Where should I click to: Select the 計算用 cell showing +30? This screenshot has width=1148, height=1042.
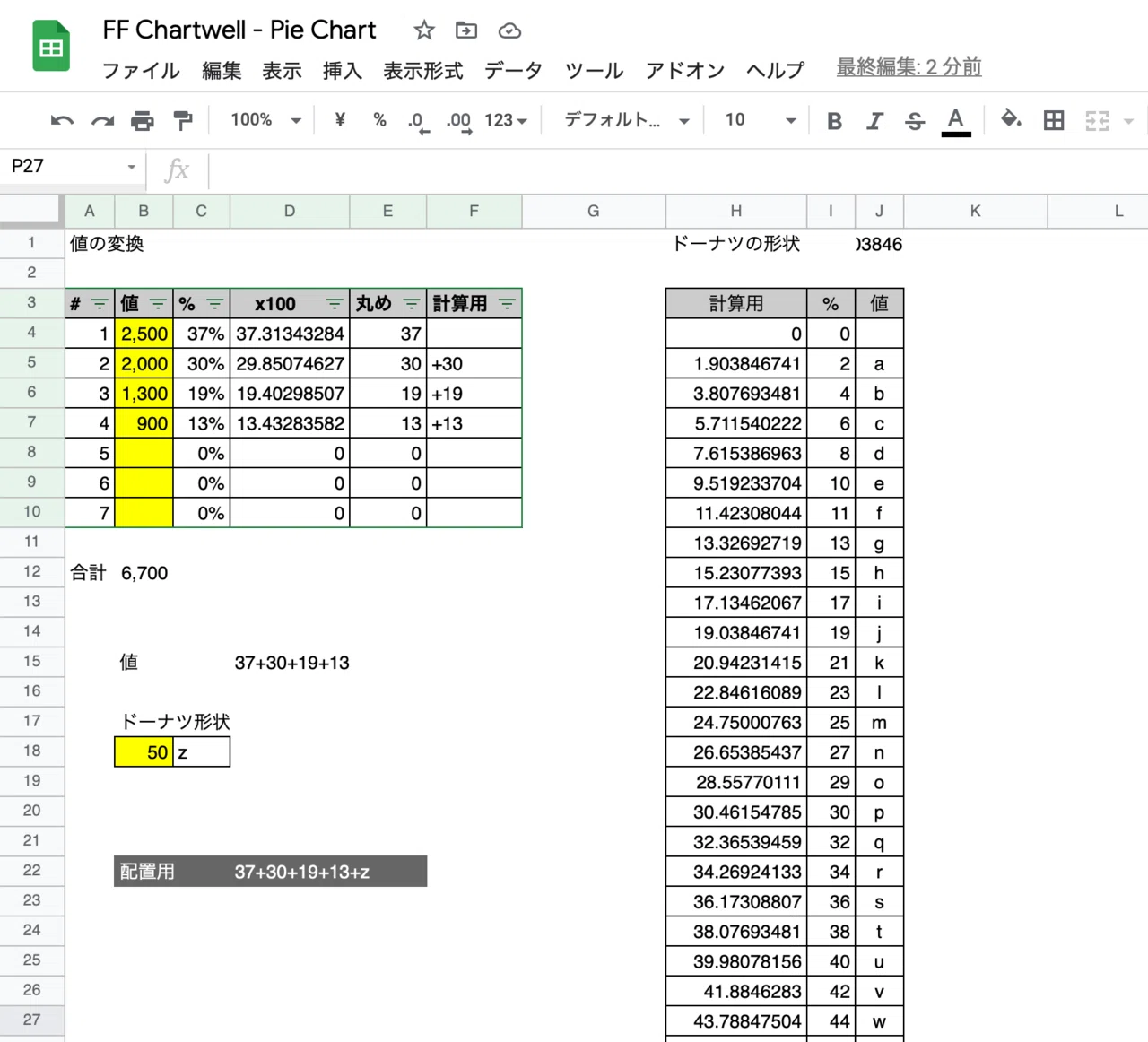point(474,363)
